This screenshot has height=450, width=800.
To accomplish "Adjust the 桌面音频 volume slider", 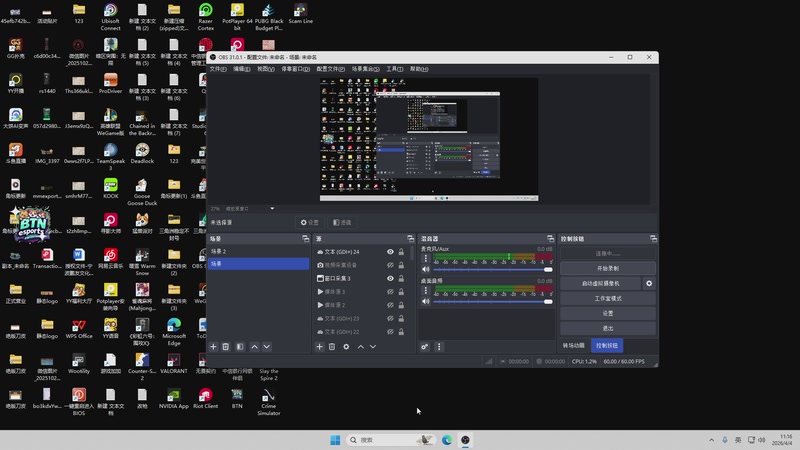I will click(493, 302).
